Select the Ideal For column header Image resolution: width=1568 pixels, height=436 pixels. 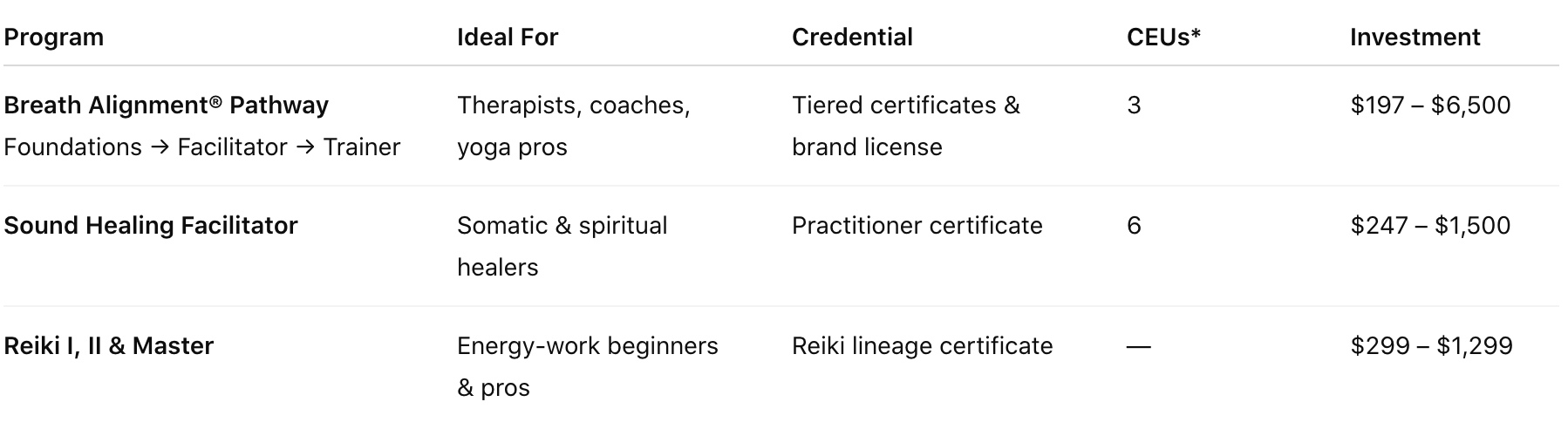click(x=508, y=37)
